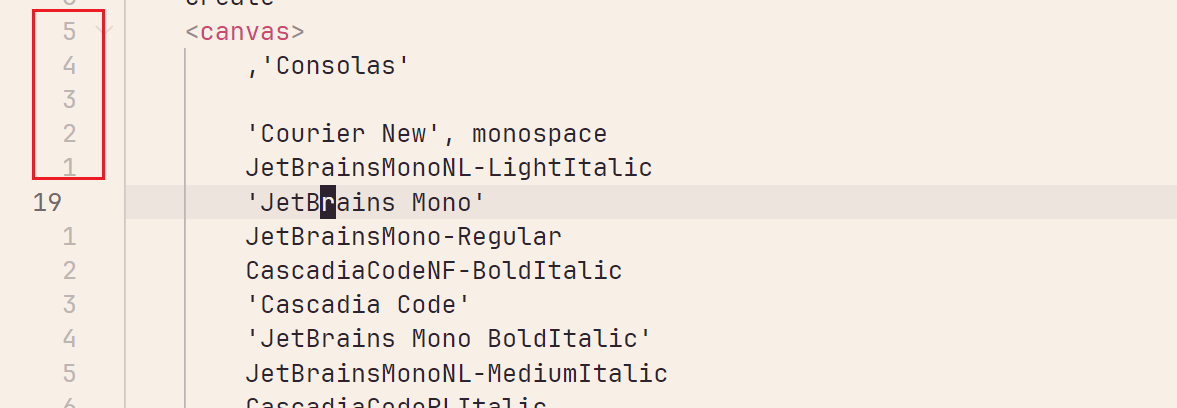Click the word monospace
1177x408 pixels.
(539, 134)
